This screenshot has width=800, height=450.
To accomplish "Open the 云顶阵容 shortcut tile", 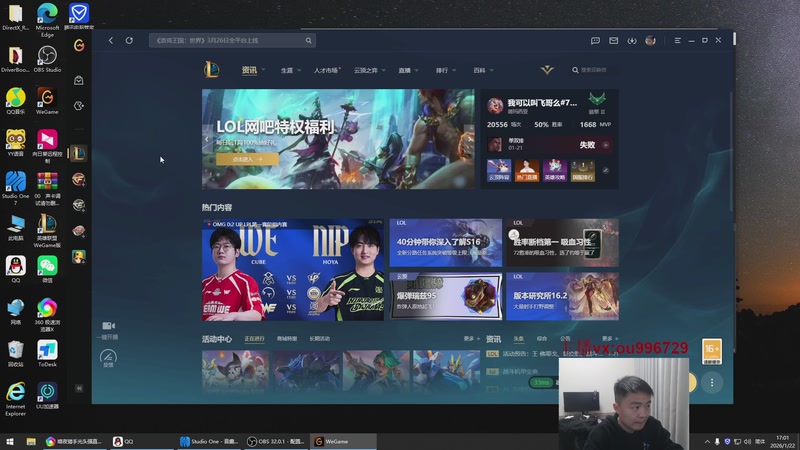I will (499, 170).
